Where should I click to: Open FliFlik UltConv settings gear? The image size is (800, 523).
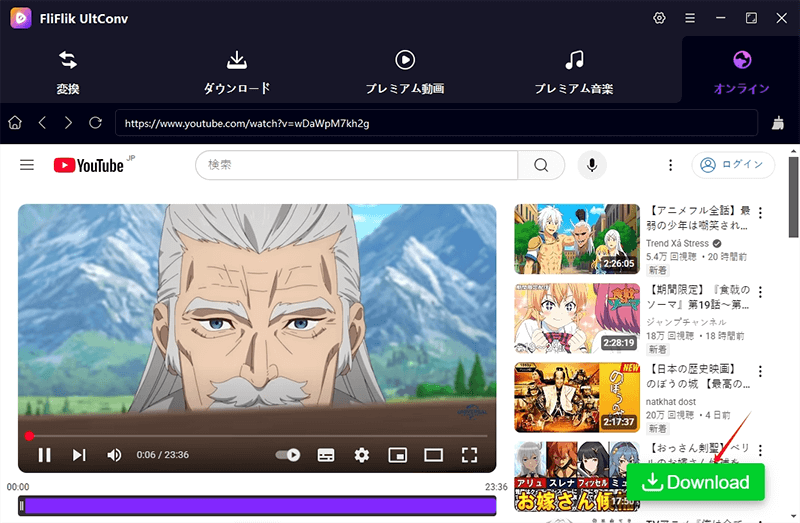coord(659,18)
